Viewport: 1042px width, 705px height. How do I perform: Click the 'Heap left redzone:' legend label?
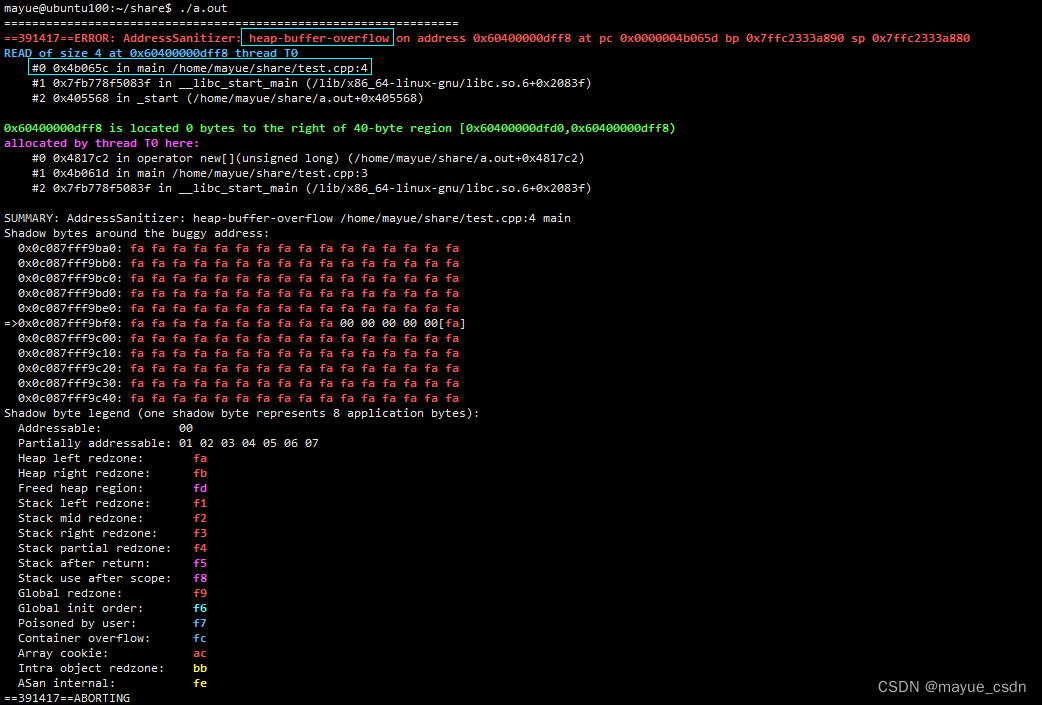click(x=80, y=458)
